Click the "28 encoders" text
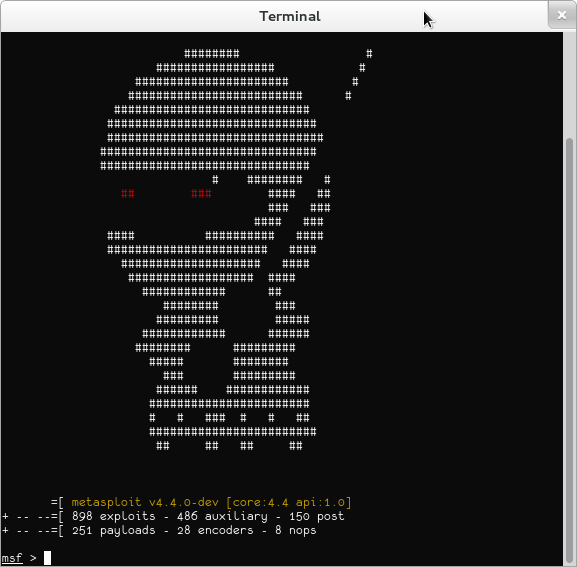The height and width of the screenshot is (567, 577). point(215,530)
